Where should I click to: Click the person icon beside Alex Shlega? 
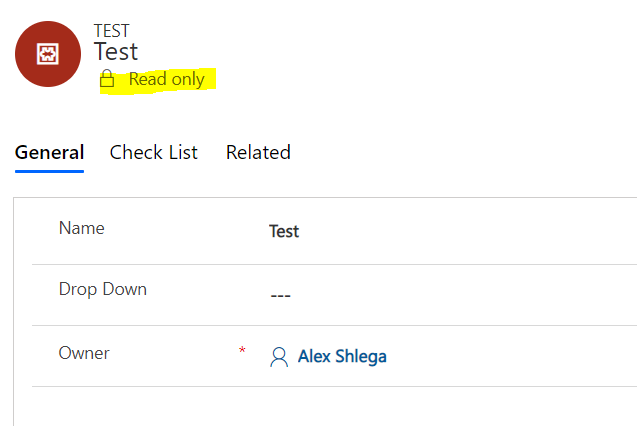(x=279, y=357)
